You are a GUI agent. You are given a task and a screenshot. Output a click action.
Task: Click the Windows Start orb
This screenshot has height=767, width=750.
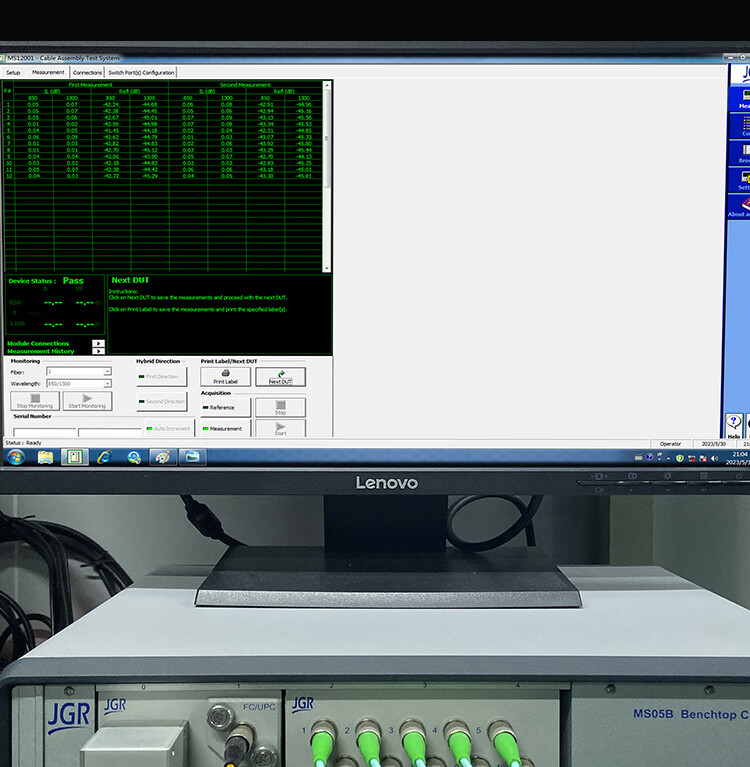pos(16,457)
